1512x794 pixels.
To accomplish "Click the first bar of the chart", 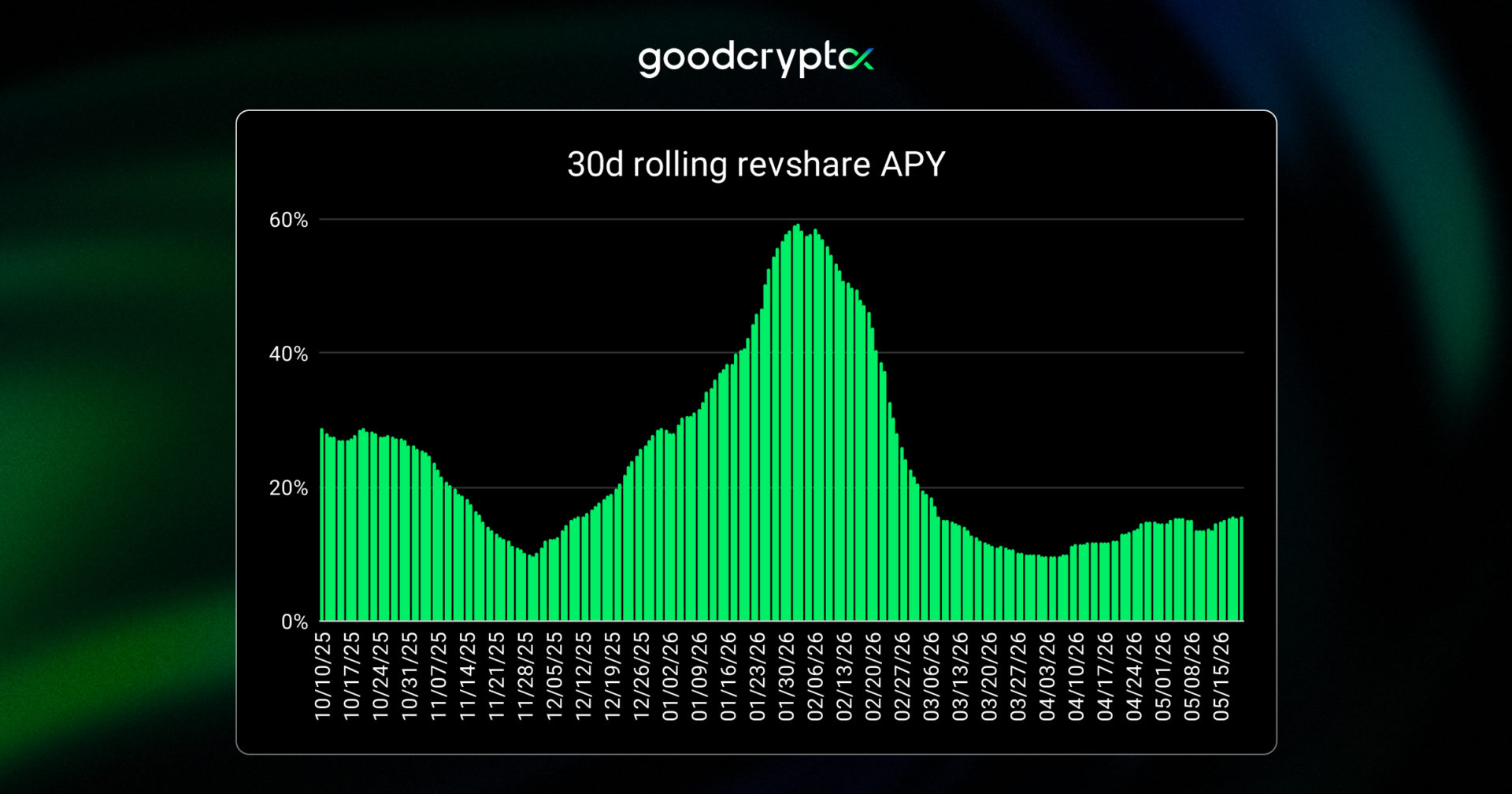I will [x=321, y=525].
